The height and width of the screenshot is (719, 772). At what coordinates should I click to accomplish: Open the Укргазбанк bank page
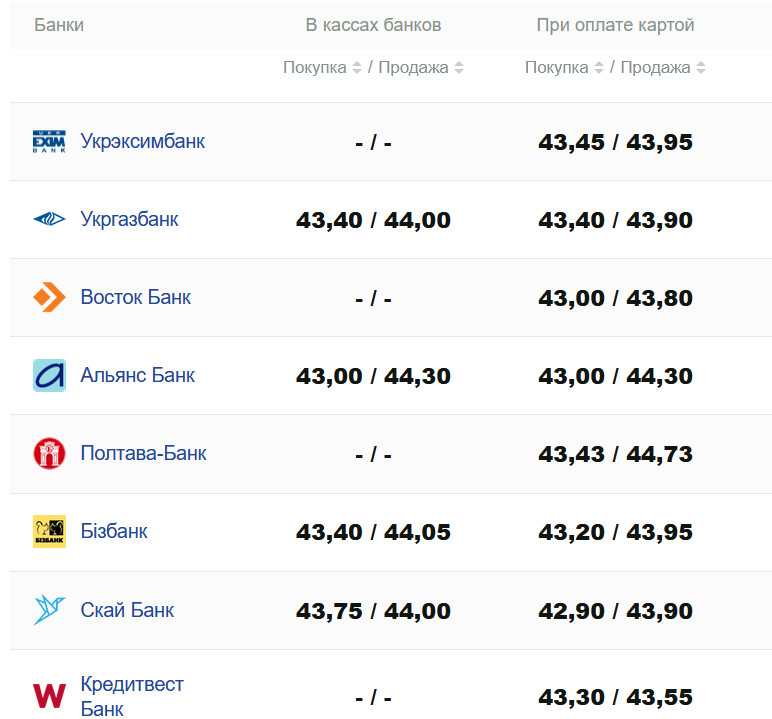click(129, 219)
